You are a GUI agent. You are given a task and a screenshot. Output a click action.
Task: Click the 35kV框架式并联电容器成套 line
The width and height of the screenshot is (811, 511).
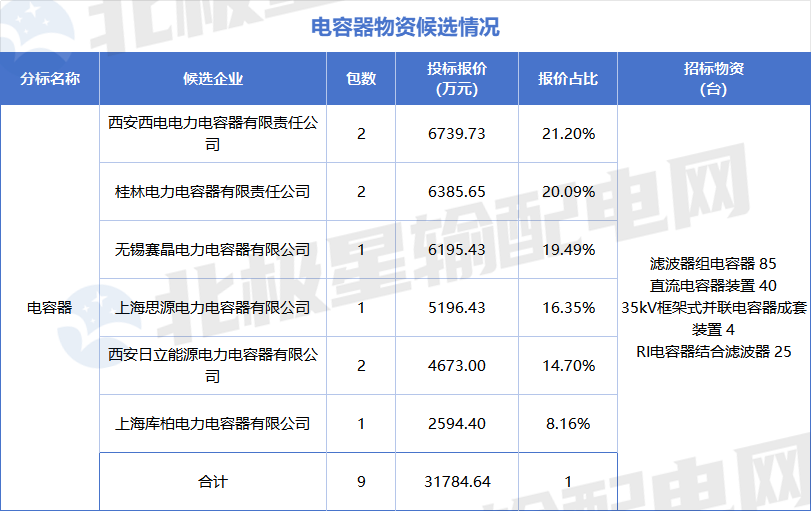714,308
